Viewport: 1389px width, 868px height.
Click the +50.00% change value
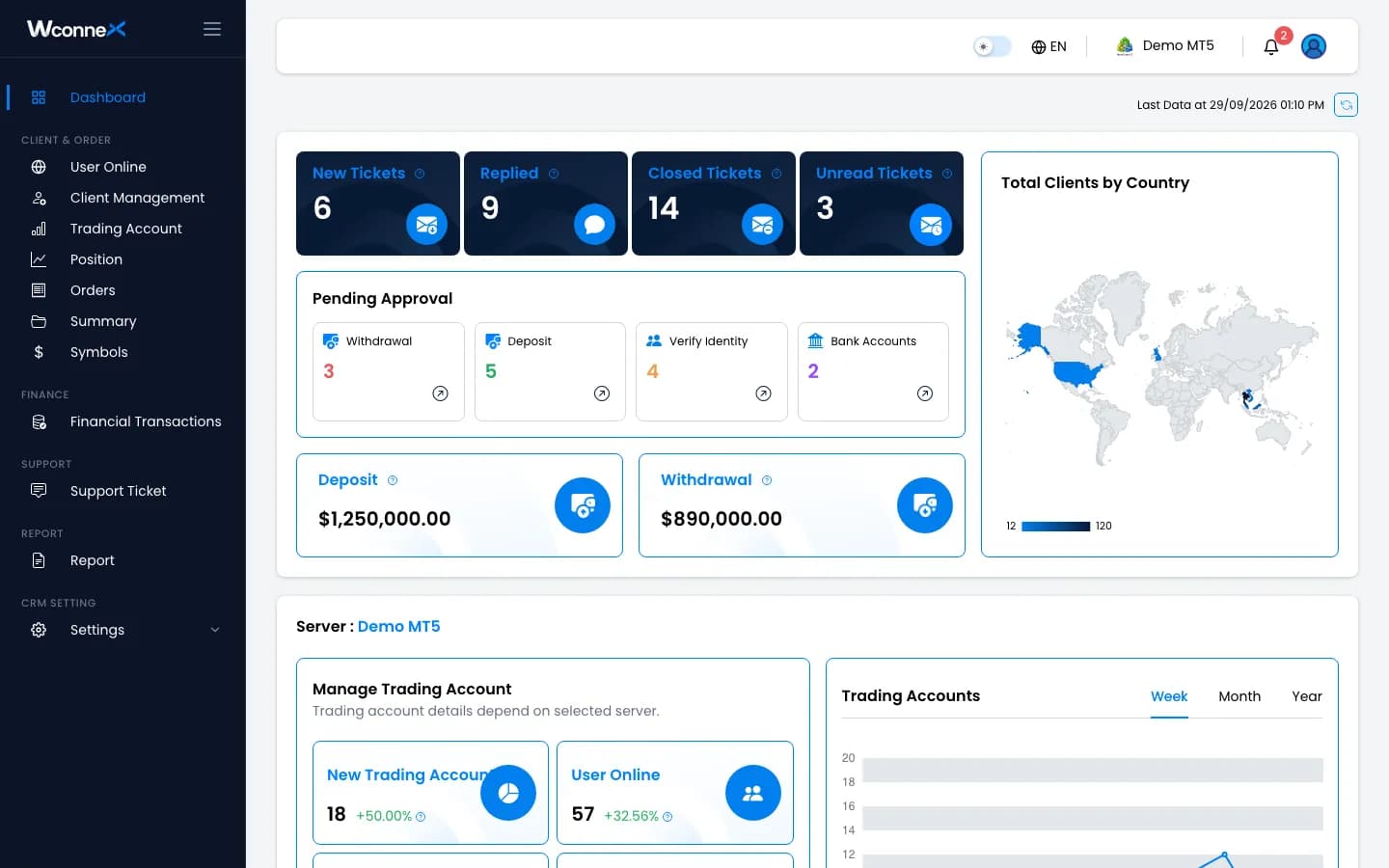[x=384, y=816]
